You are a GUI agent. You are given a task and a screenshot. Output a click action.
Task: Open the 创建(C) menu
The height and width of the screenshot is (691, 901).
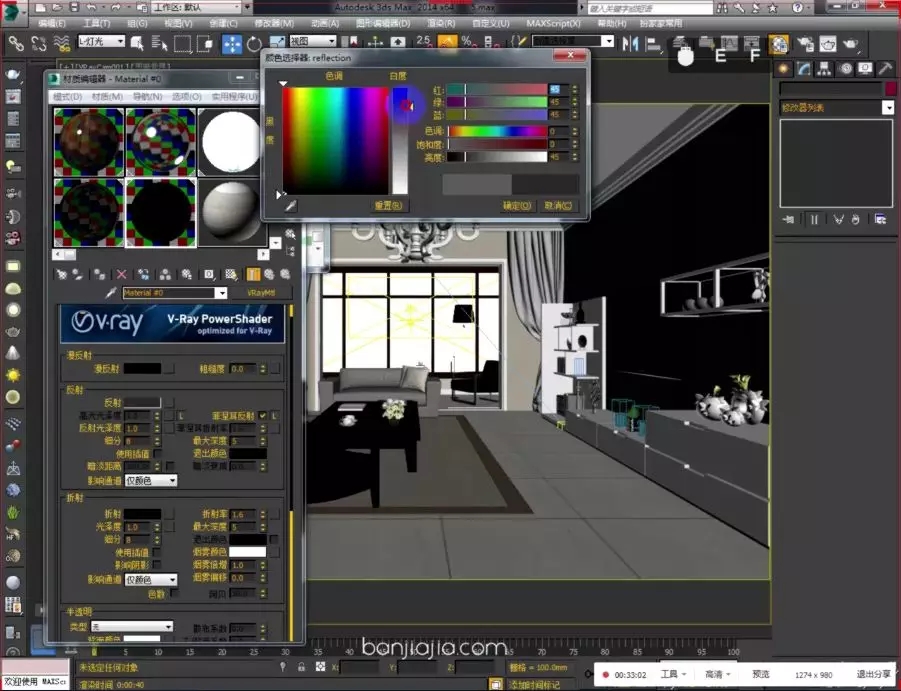click(x=224, y=24)
